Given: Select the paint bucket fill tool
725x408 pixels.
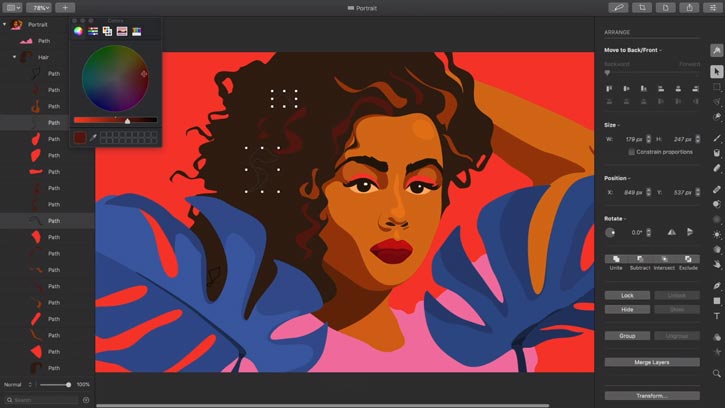Looking at the screenshot, I should pyautogui.click(x=717, y=153).
